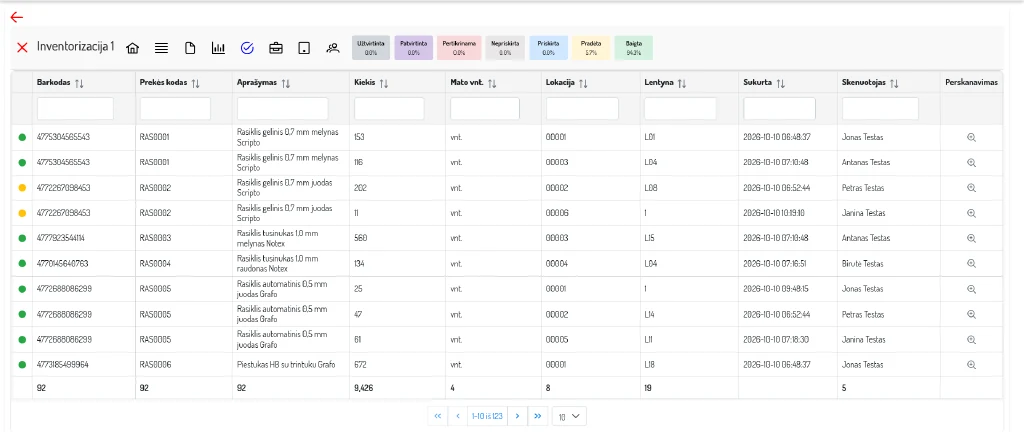Focus the Lokacija filter input

coord(583,108)
